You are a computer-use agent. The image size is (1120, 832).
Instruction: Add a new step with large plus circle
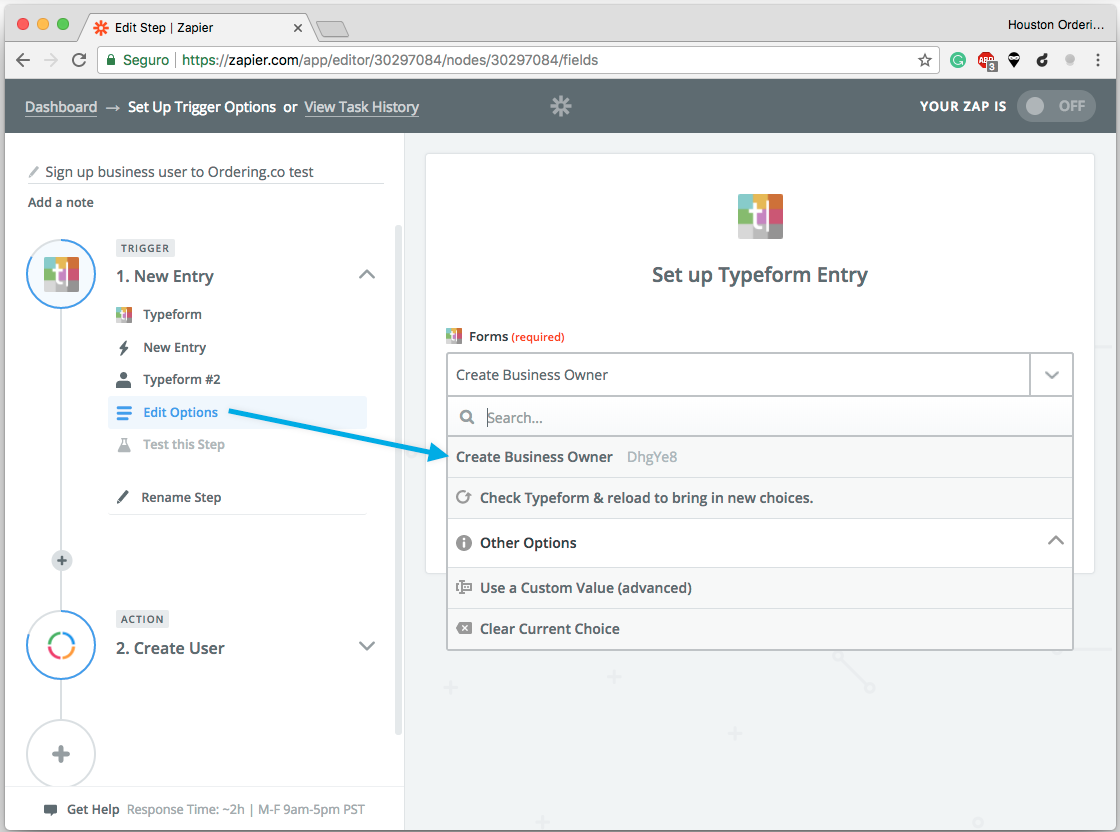(x=61, y=753)
